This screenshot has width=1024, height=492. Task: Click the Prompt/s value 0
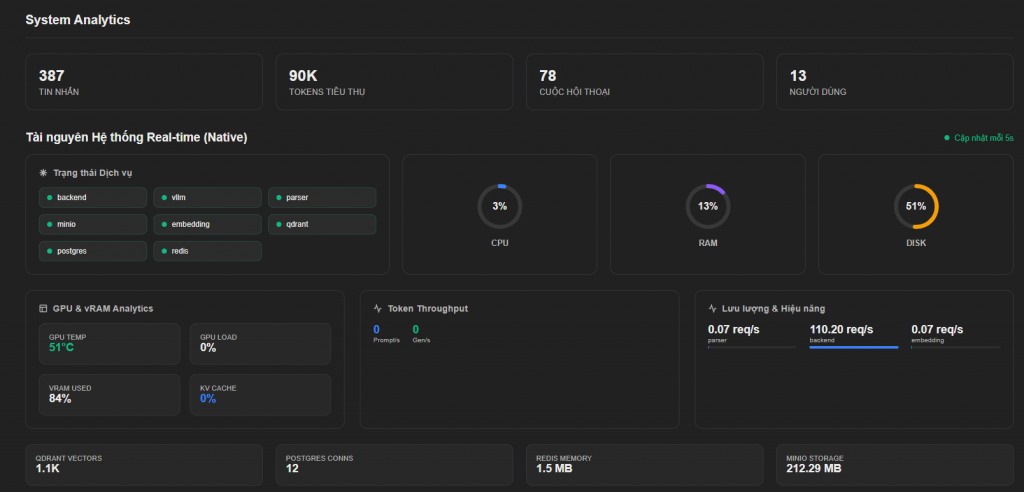point(376,329)
